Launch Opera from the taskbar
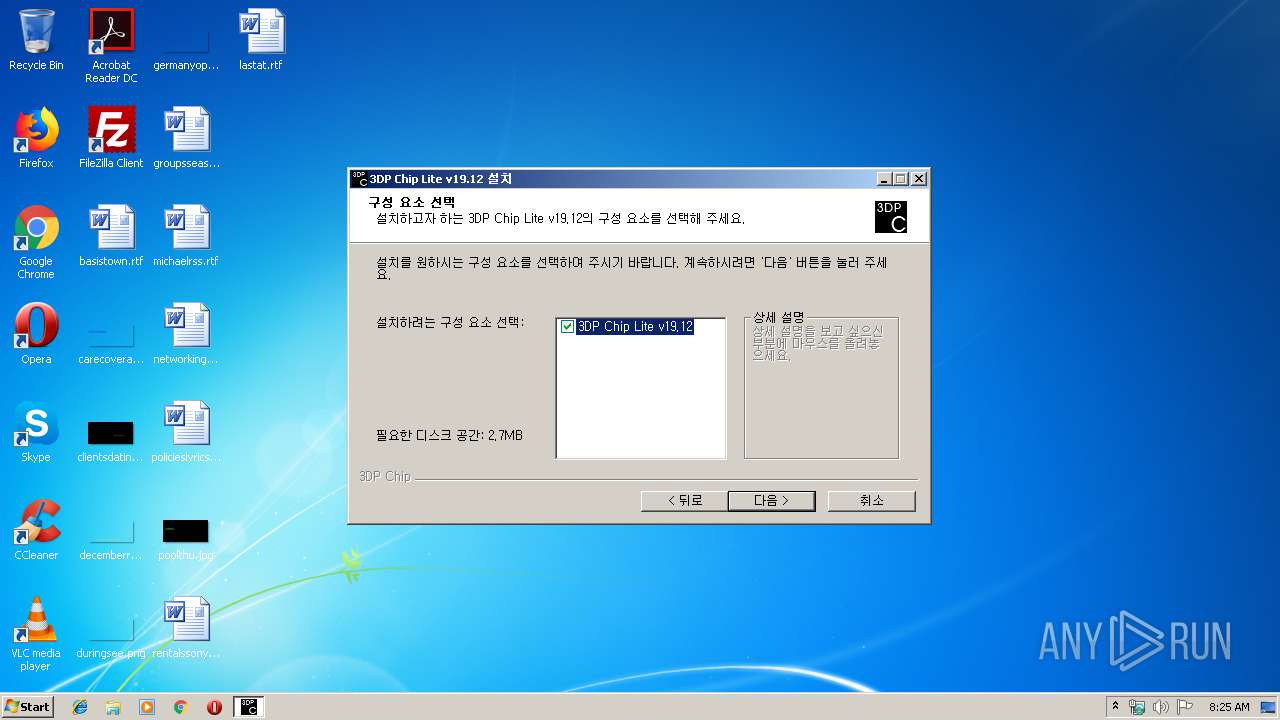 pos(214,706)
